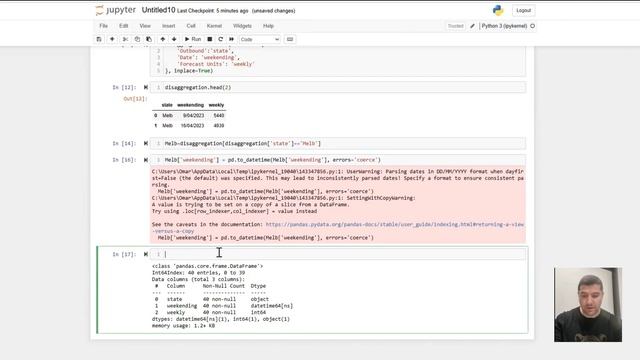Click the 5440 value in the table
This screenshot has width=640, height=360.
click(219, 116)
